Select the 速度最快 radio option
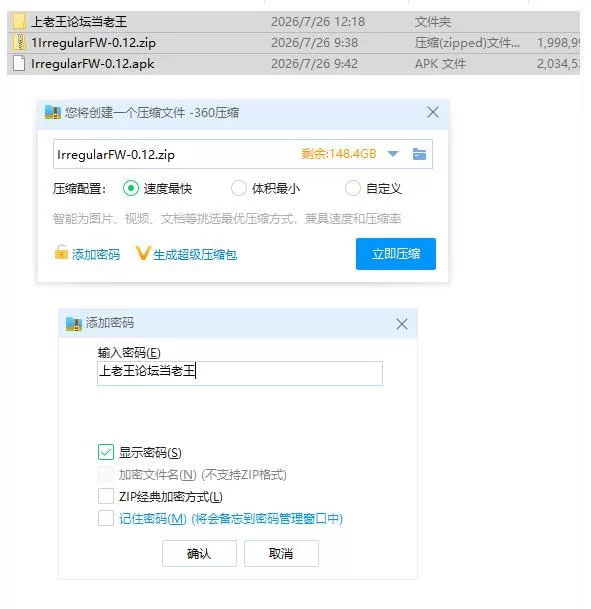The height and width of the screenshot is (609, 591). 131,188
